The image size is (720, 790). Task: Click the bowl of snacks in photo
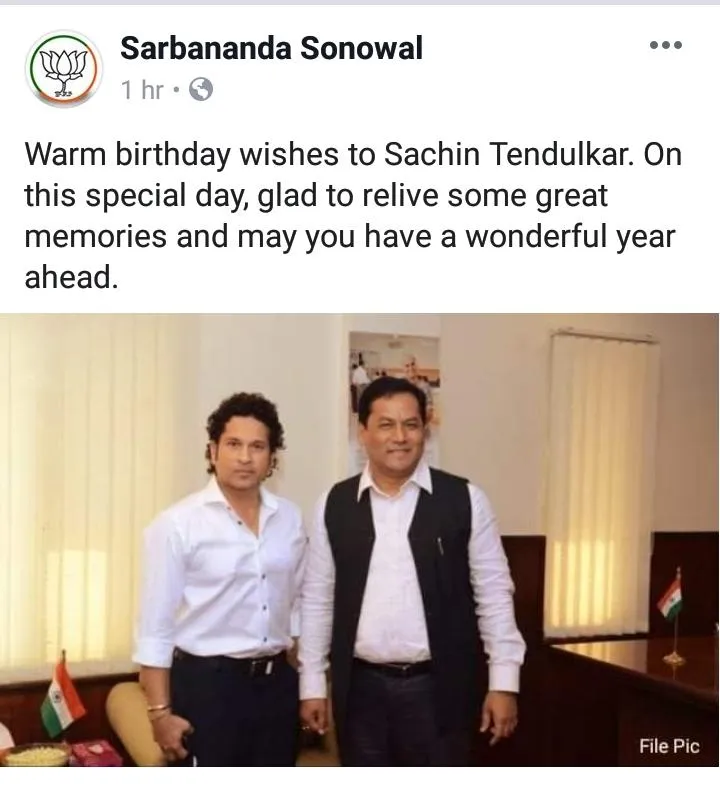(34, 754)
